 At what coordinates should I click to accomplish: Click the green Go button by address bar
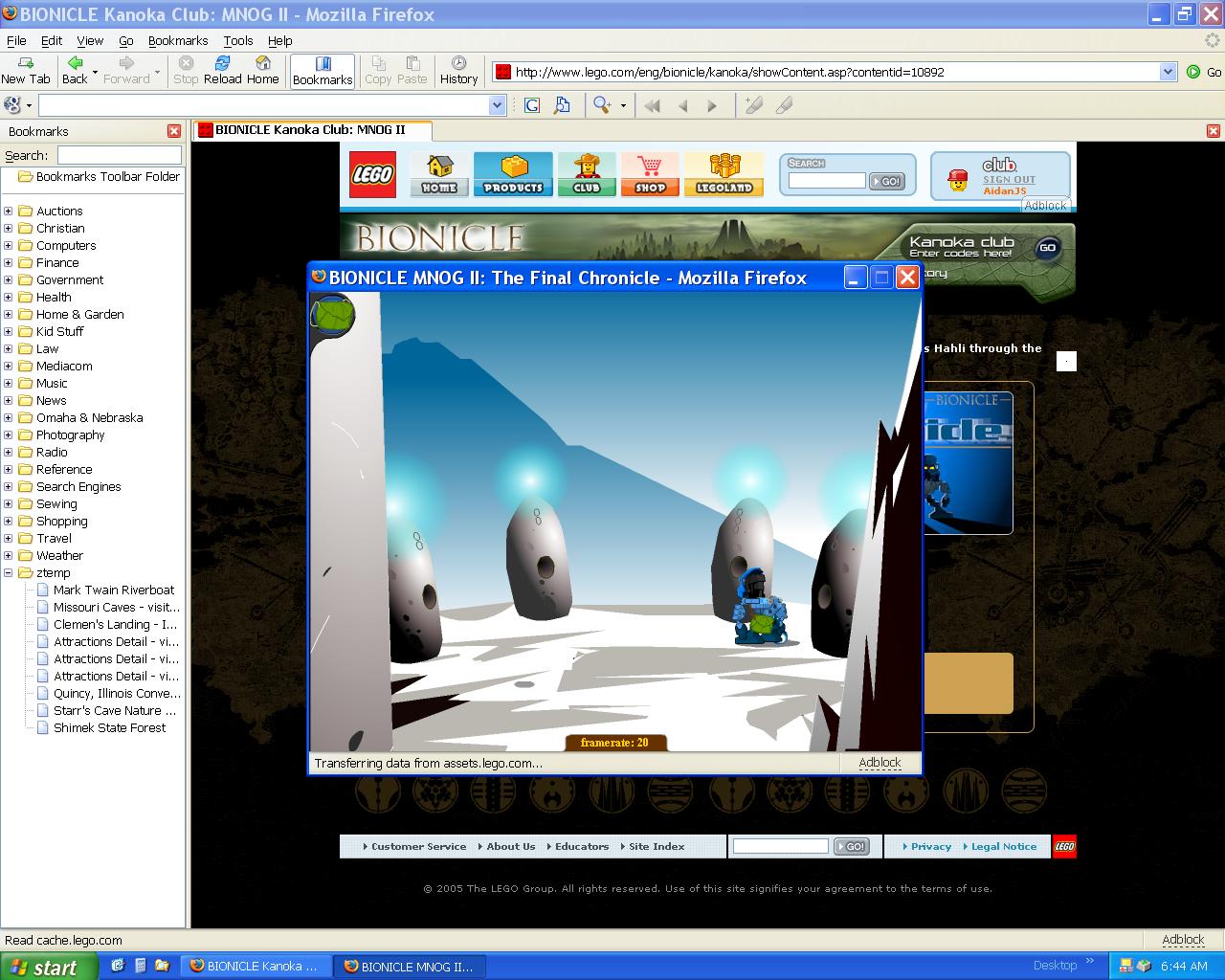tap(1204, 72)
